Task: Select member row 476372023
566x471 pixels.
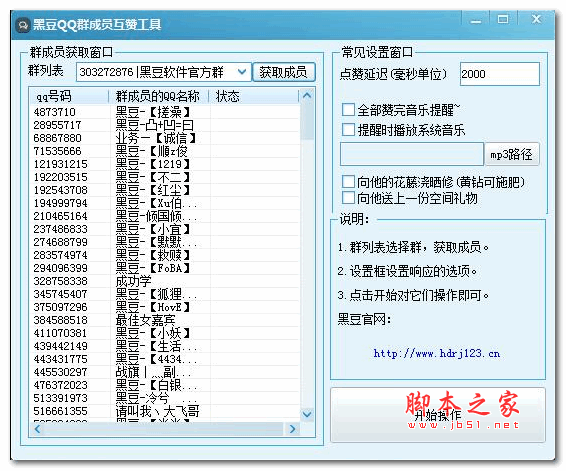Action: 165,385
